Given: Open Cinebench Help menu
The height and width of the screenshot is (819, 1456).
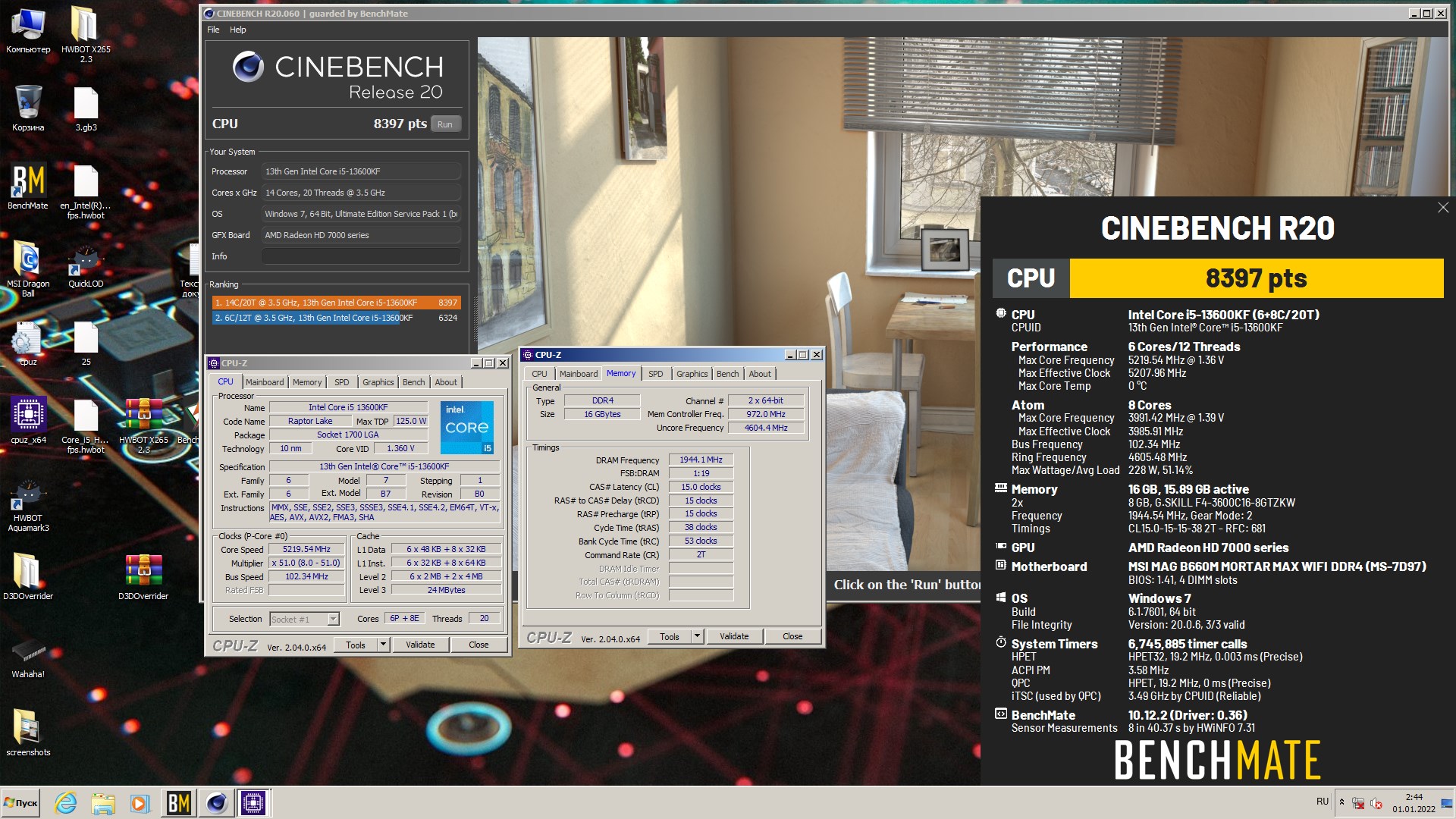Looking at the screenshot, I should pos(238,30).
